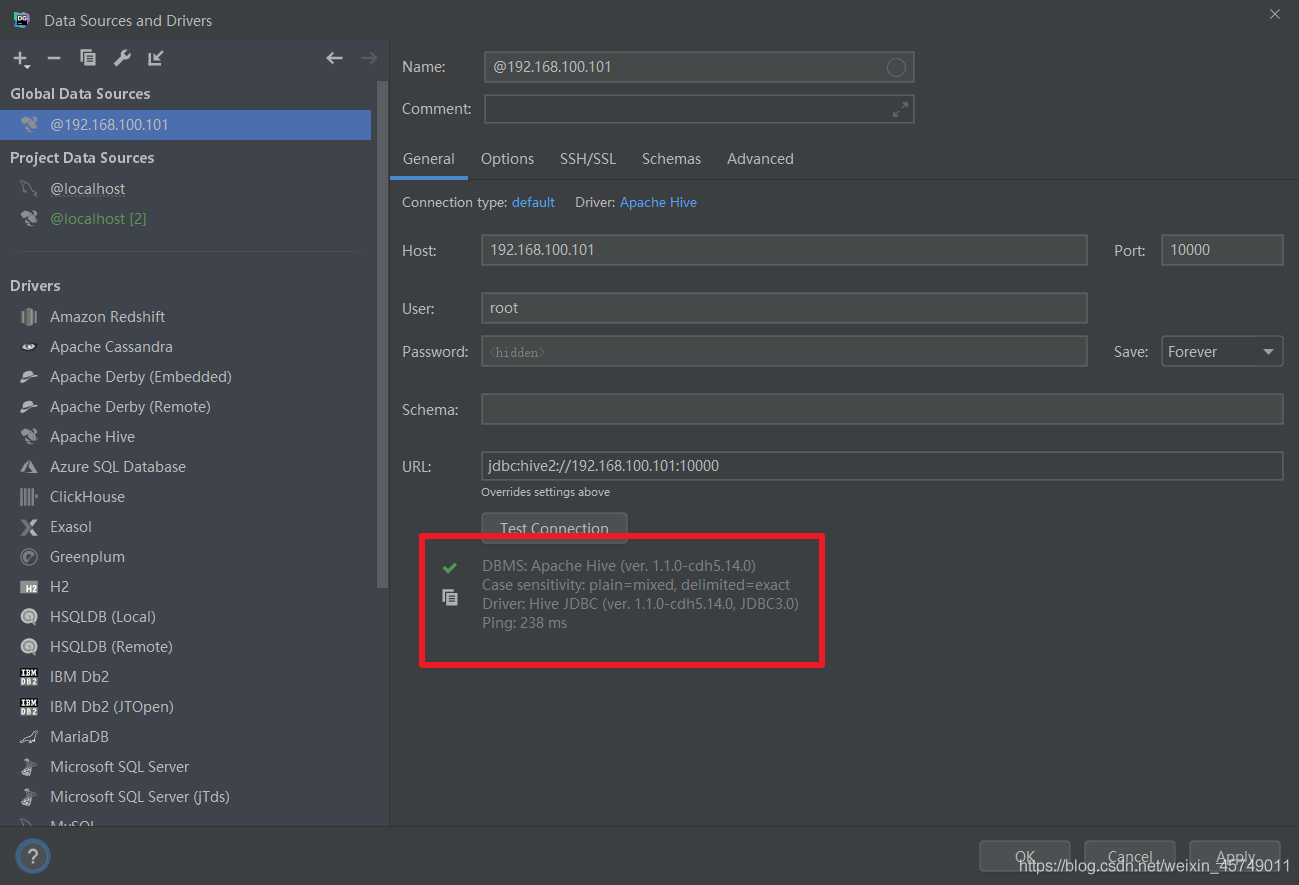Switch to the SSH/SSL tab
1299x885 pixels.
click(588, 159)
